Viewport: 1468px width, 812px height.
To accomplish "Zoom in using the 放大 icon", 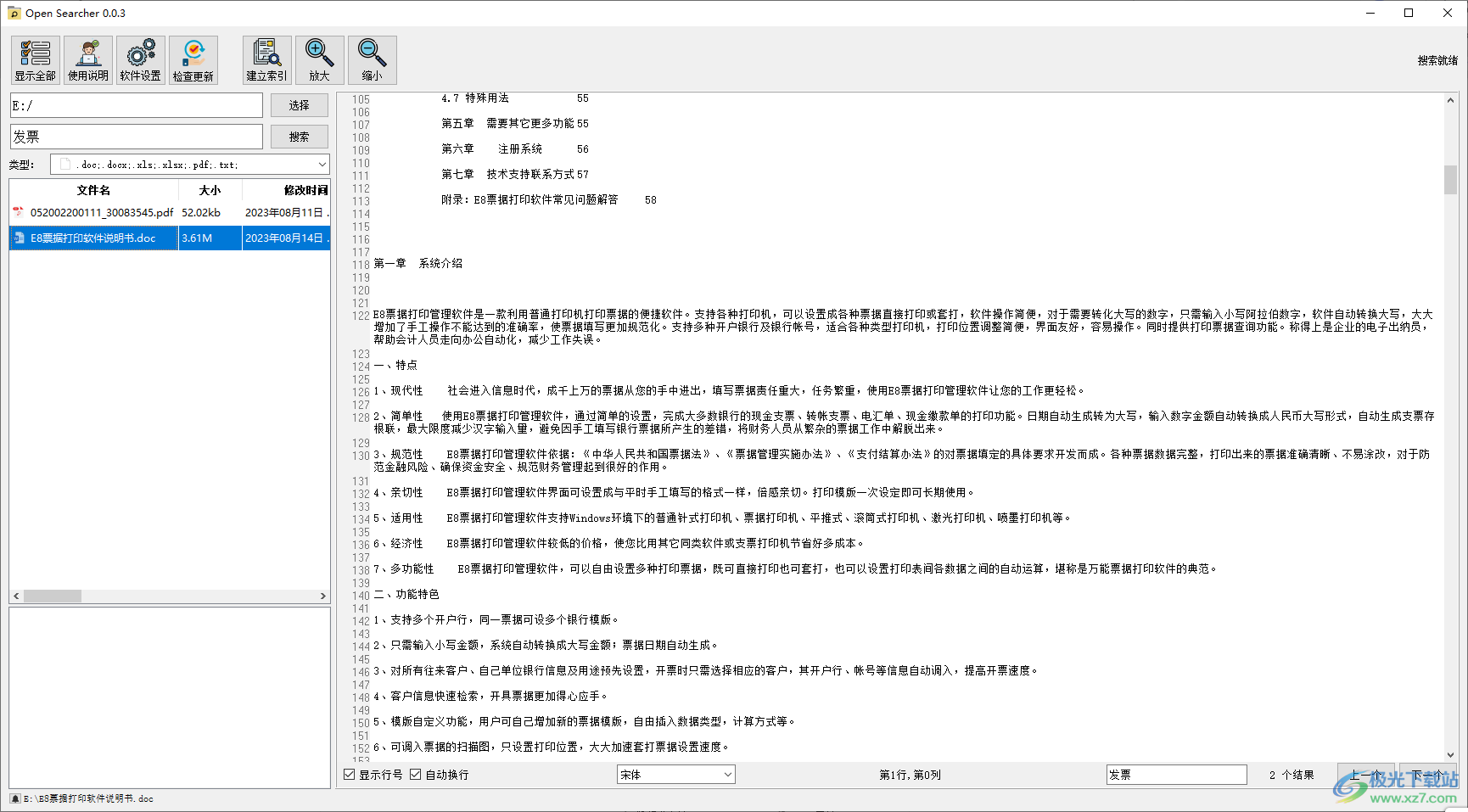I will coord(320,59).
